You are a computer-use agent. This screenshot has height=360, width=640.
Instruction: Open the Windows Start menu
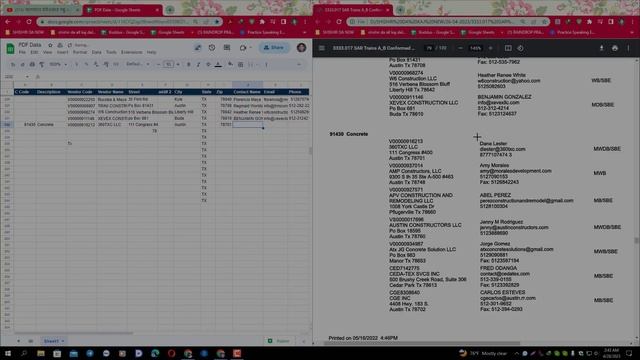click(8, 353)
